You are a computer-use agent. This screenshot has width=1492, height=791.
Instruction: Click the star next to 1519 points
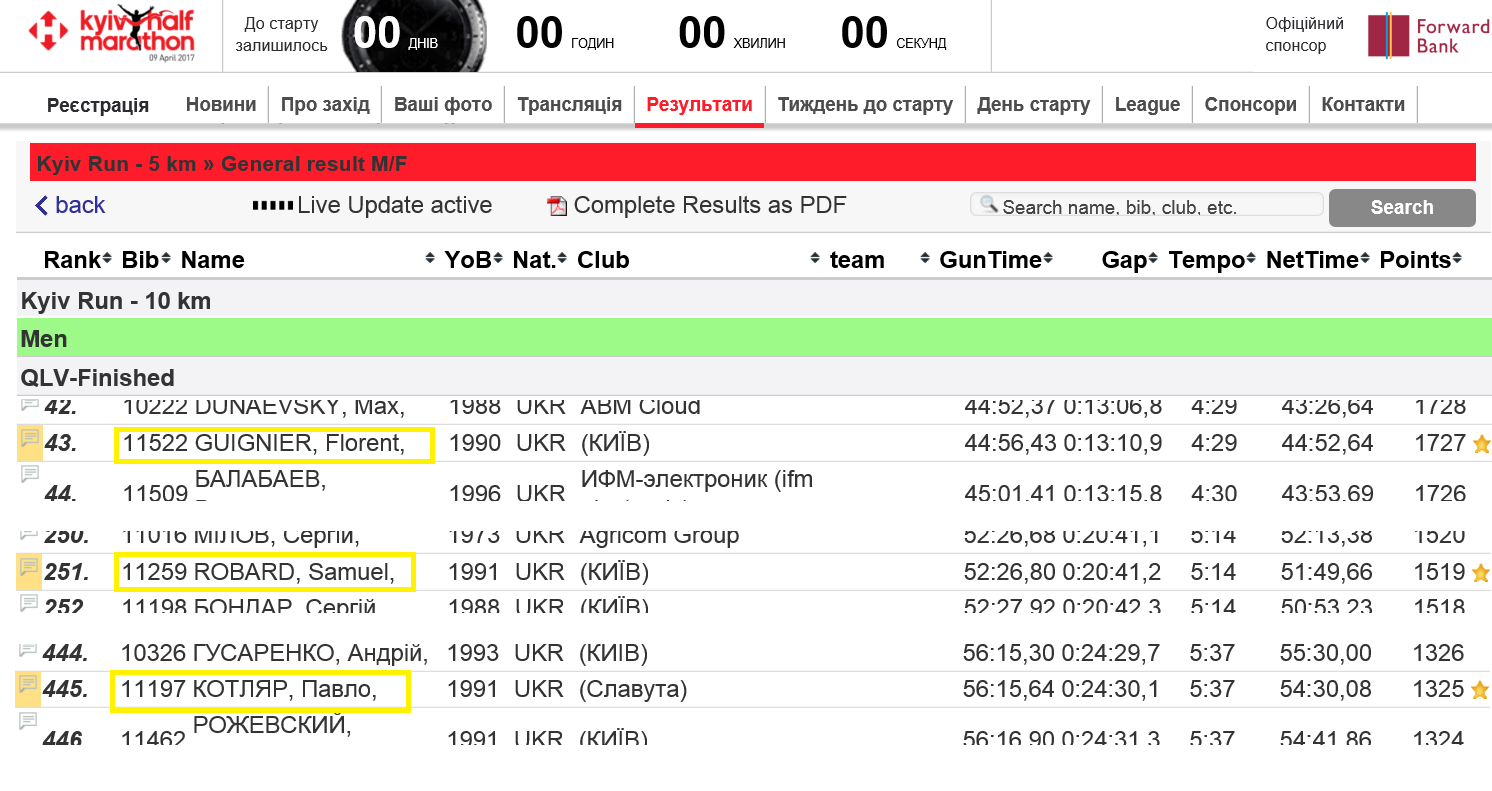(x=1481, y=573)
